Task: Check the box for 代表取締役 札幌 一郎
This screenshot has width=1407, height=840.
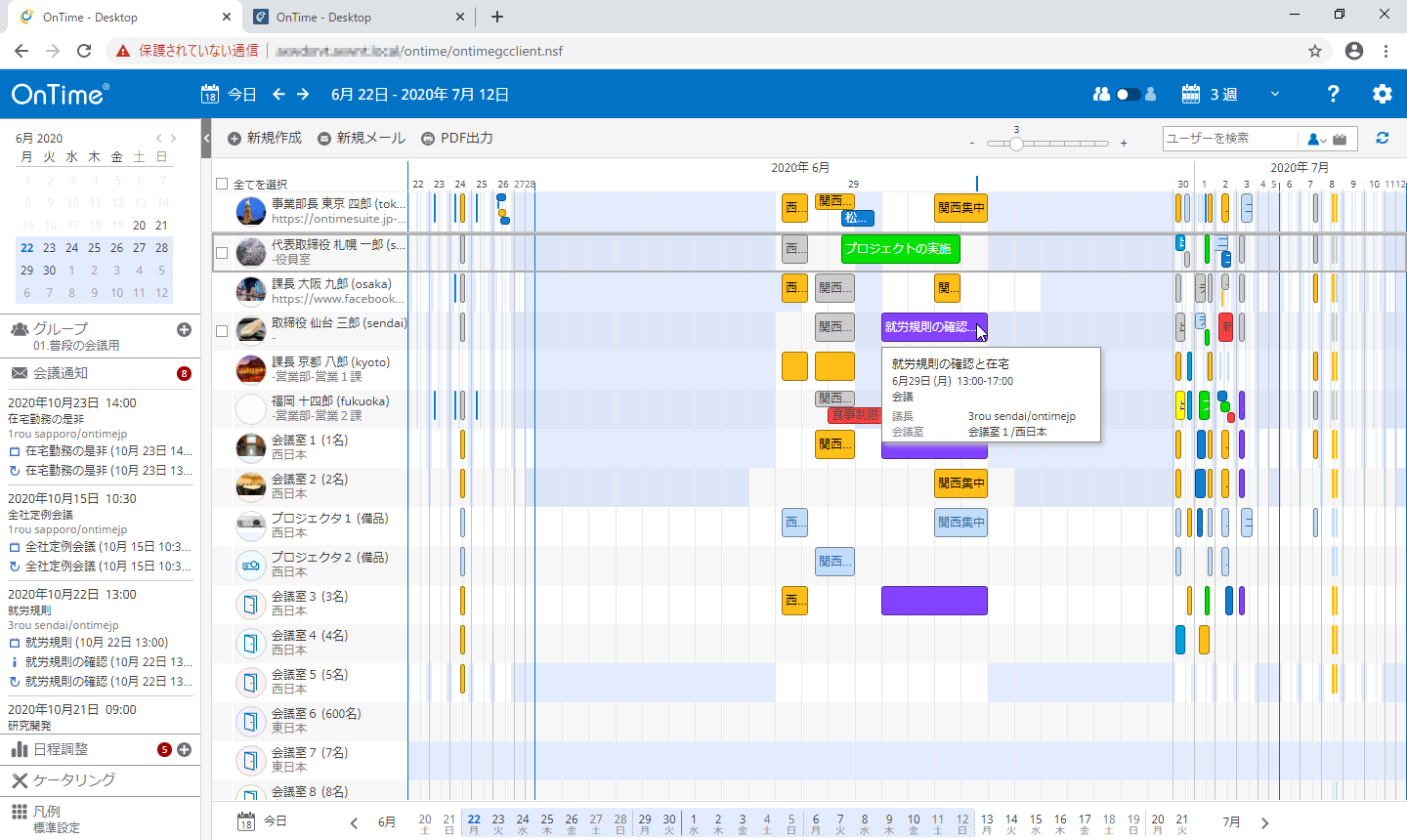Action: click(222, 252)
